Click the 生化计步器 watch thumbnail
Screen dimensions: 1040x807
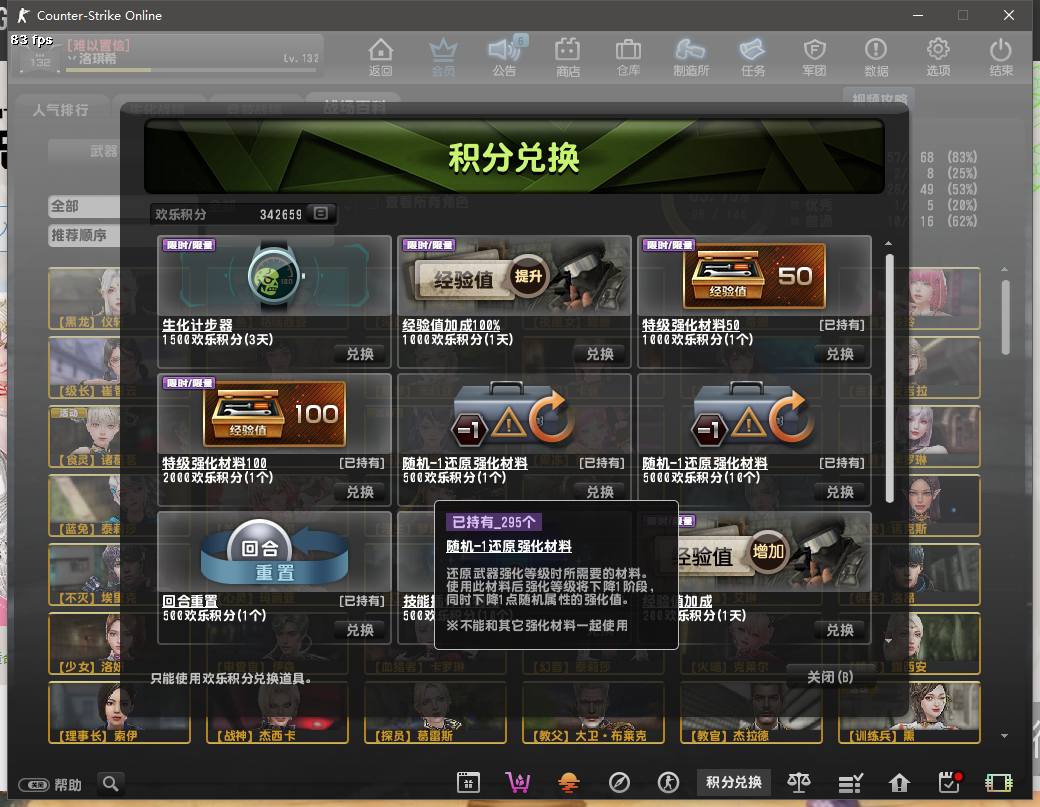click(x=275, y=275)
